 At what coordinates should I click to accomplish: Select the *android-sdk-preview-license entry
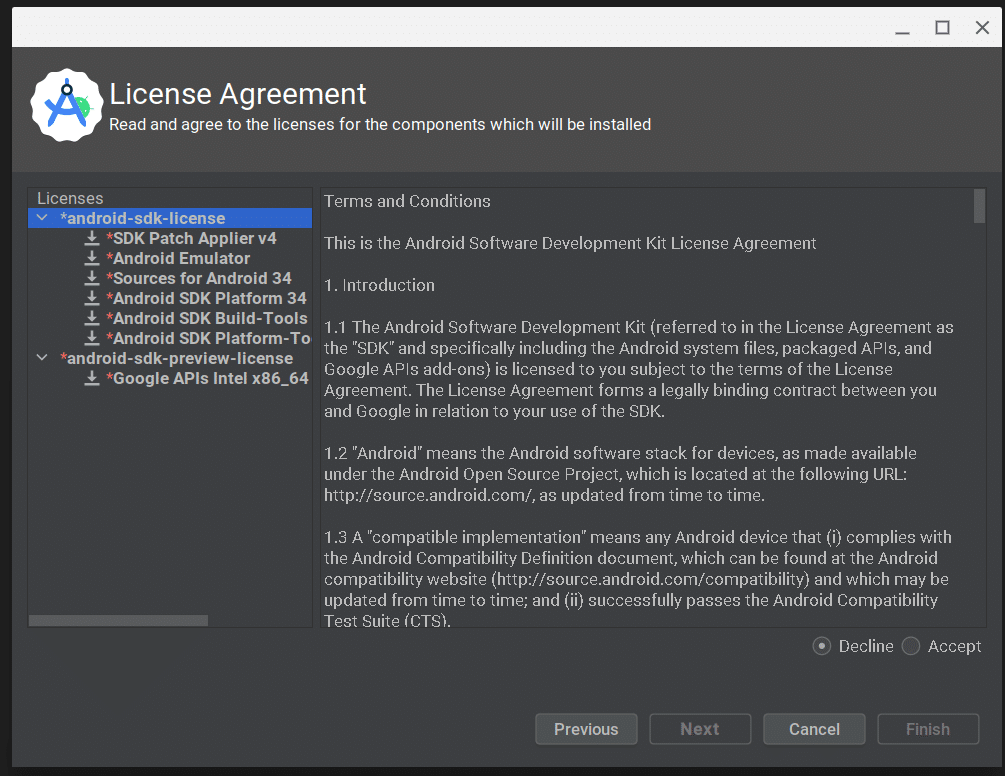pos(176,358)
